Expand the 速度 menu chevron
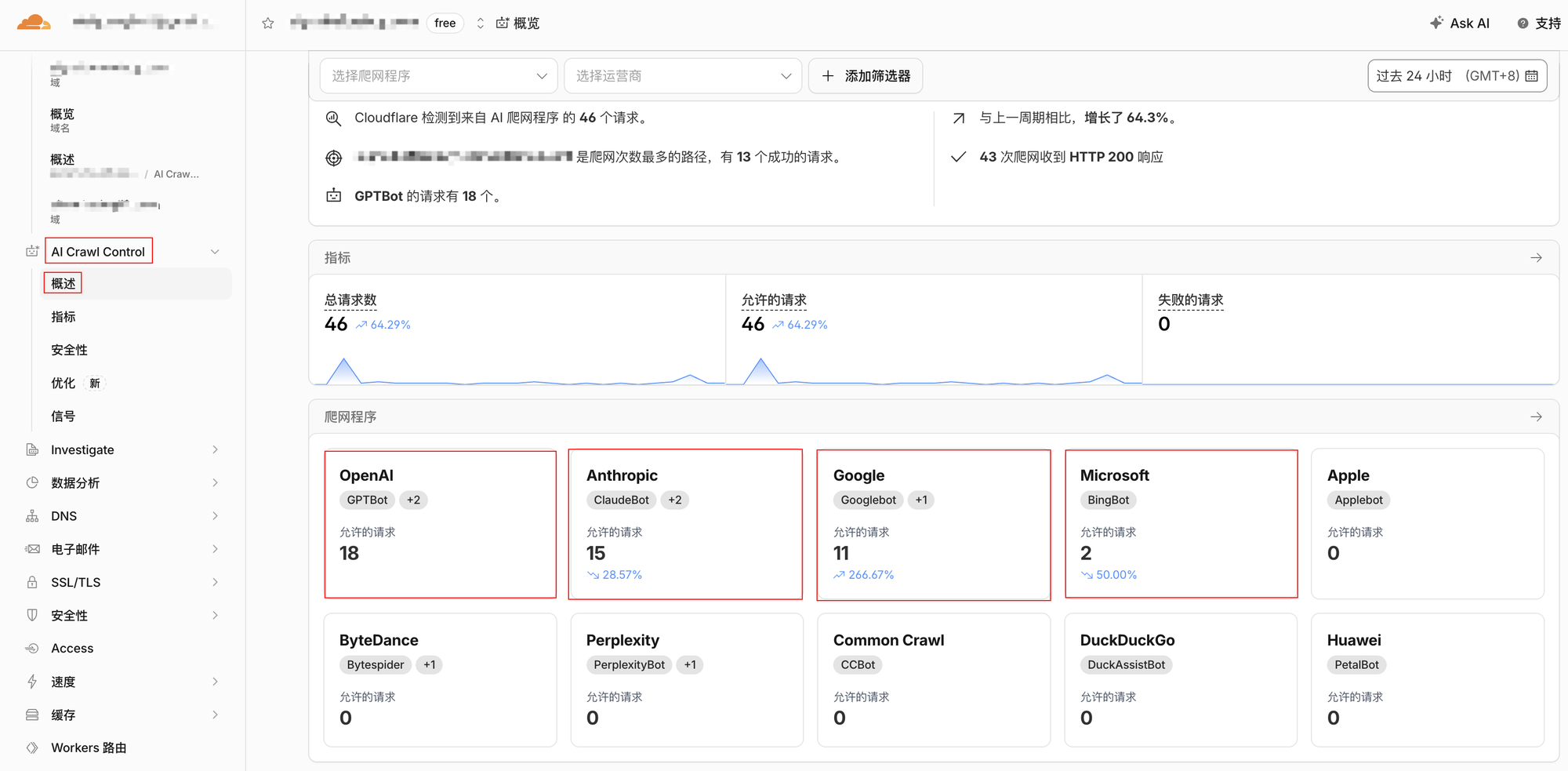 point(215,682)
